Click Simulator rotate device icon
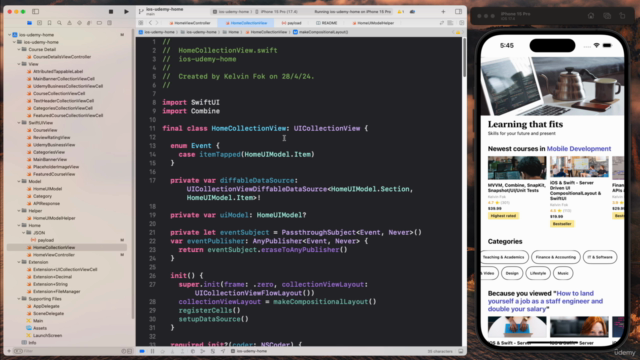Viewport: 640px width, 360px height. coord(622,16)
